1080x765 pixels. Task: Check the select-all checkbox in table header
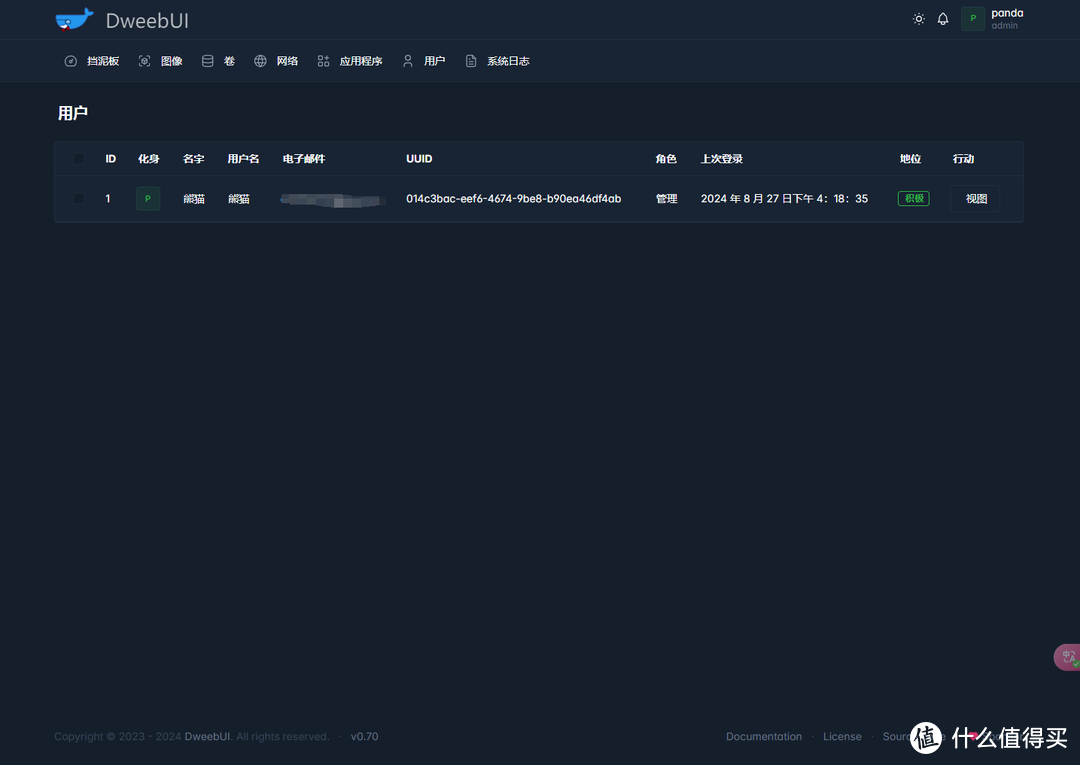(x=79, y=159)
